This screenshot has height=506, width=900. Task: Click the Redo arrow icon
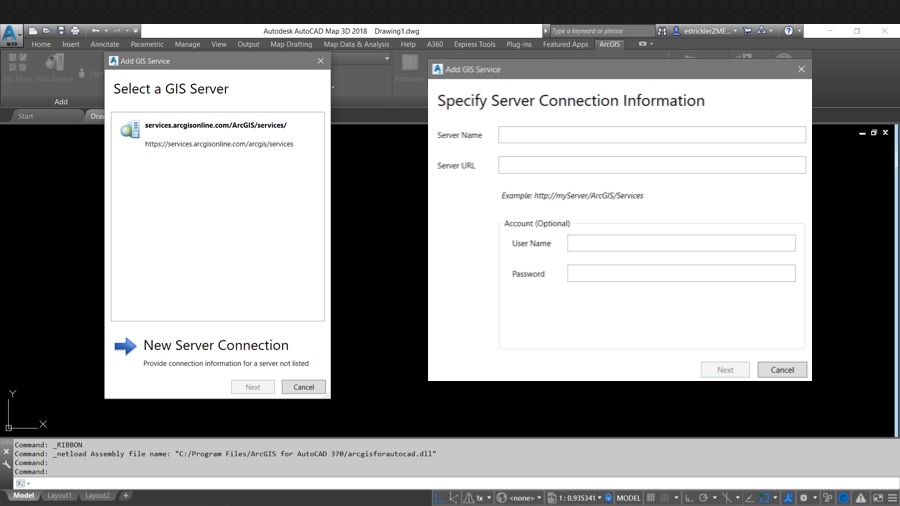tap(117, 31)
